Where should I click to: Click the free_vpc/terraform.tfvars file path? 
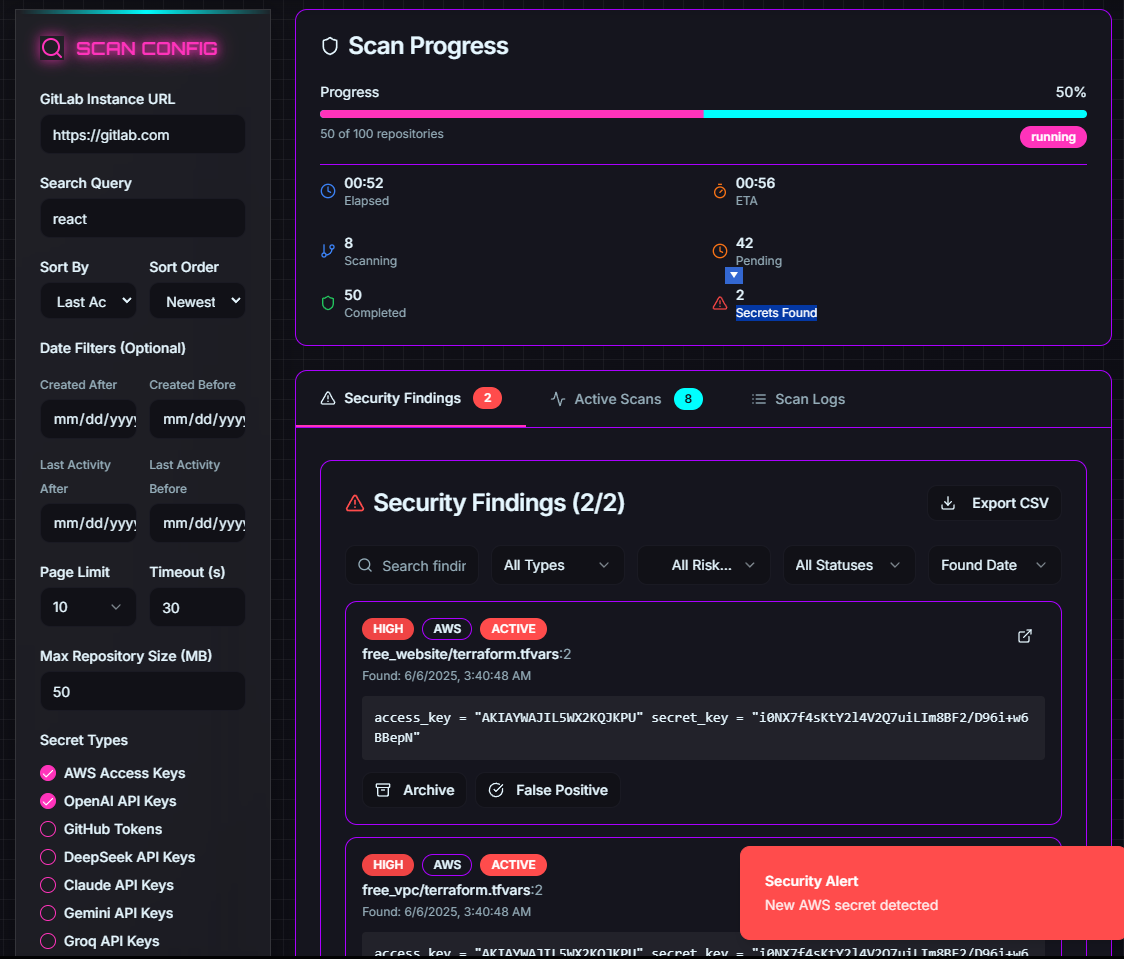click(x=447, y=889)
